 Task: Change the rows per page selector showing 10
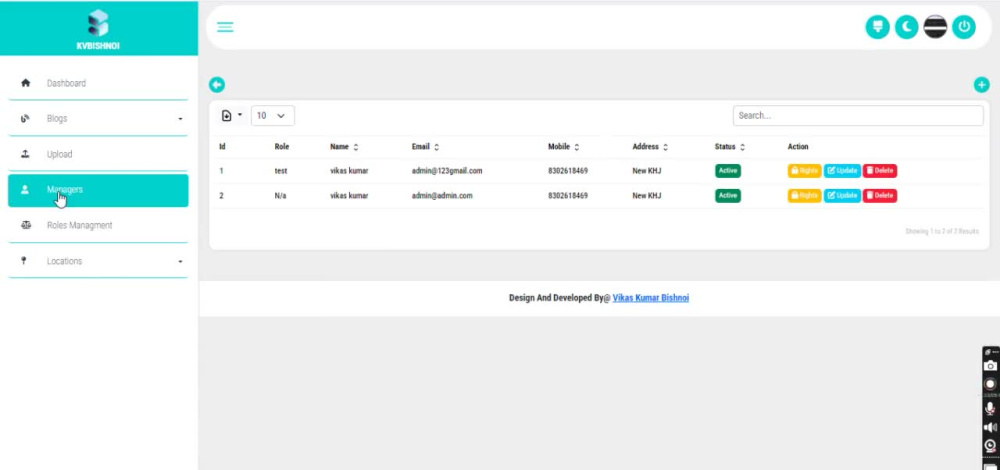(x=273, y=115)
